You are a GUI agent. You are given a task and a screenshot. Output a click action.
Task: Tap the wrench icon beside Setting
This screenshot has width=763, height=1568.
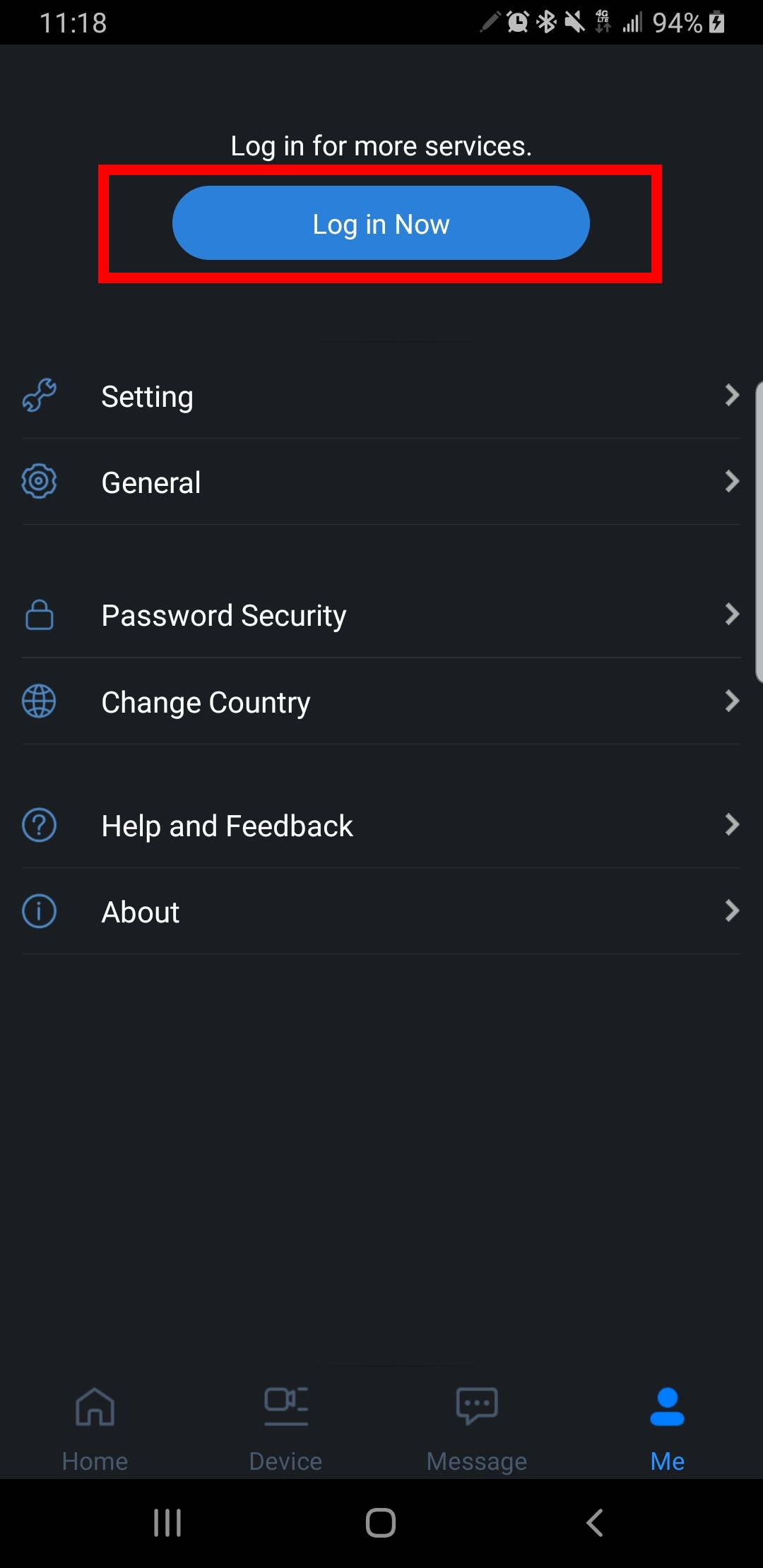tap(40, 396)
